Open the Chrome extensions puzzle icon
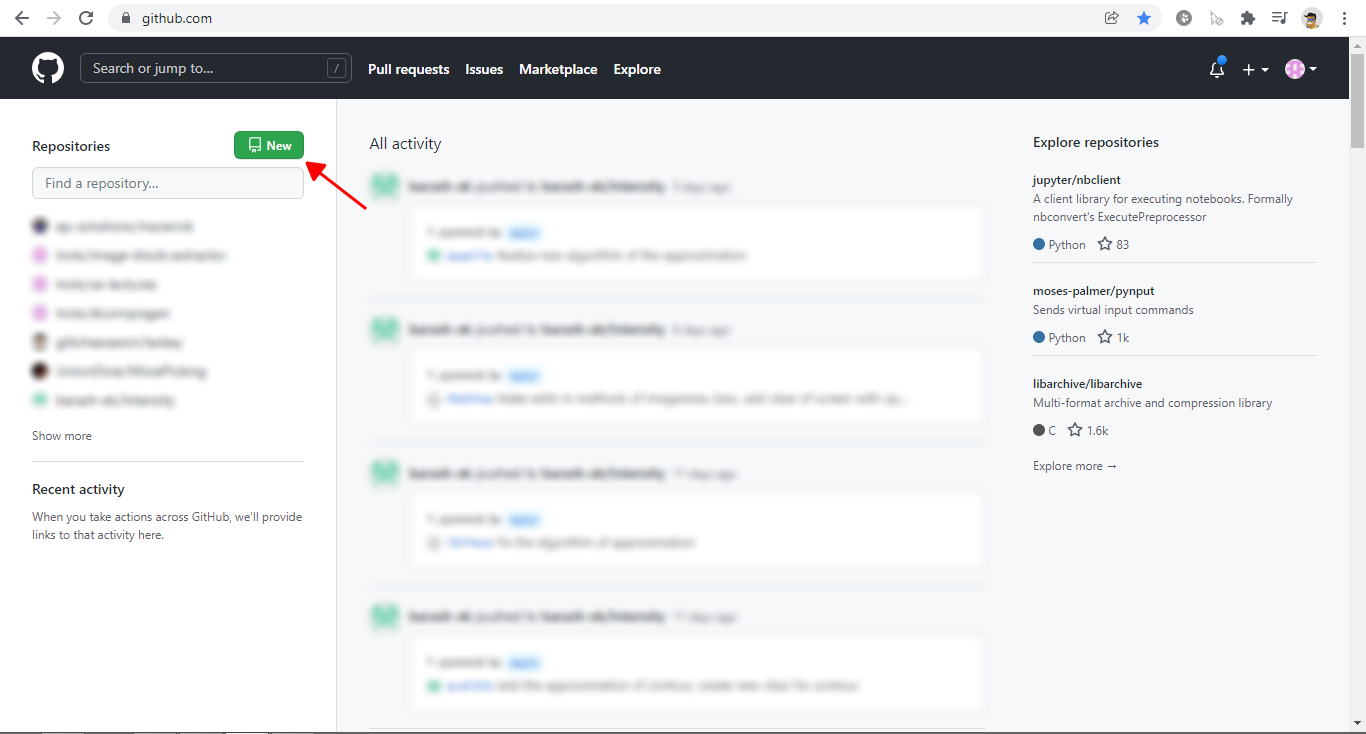Viewport: 1366px width, 734px height. pyautogui.click(x=1247, y=18)
